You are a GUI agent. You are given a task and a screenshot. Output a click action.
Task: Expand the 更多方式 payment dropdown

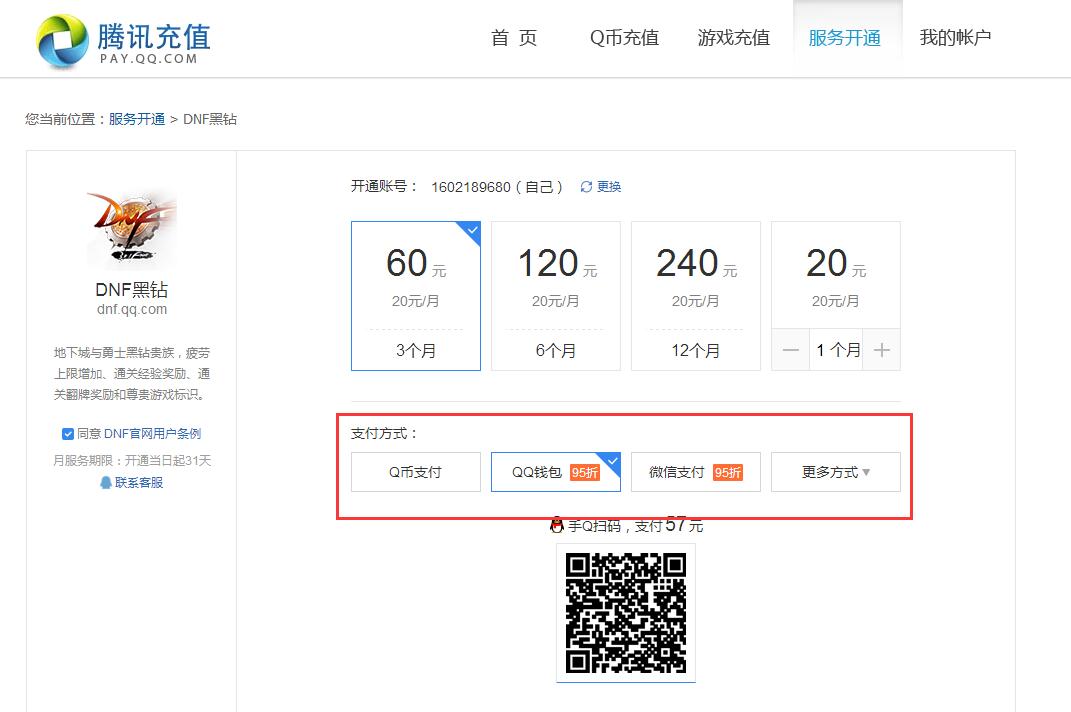836,472
